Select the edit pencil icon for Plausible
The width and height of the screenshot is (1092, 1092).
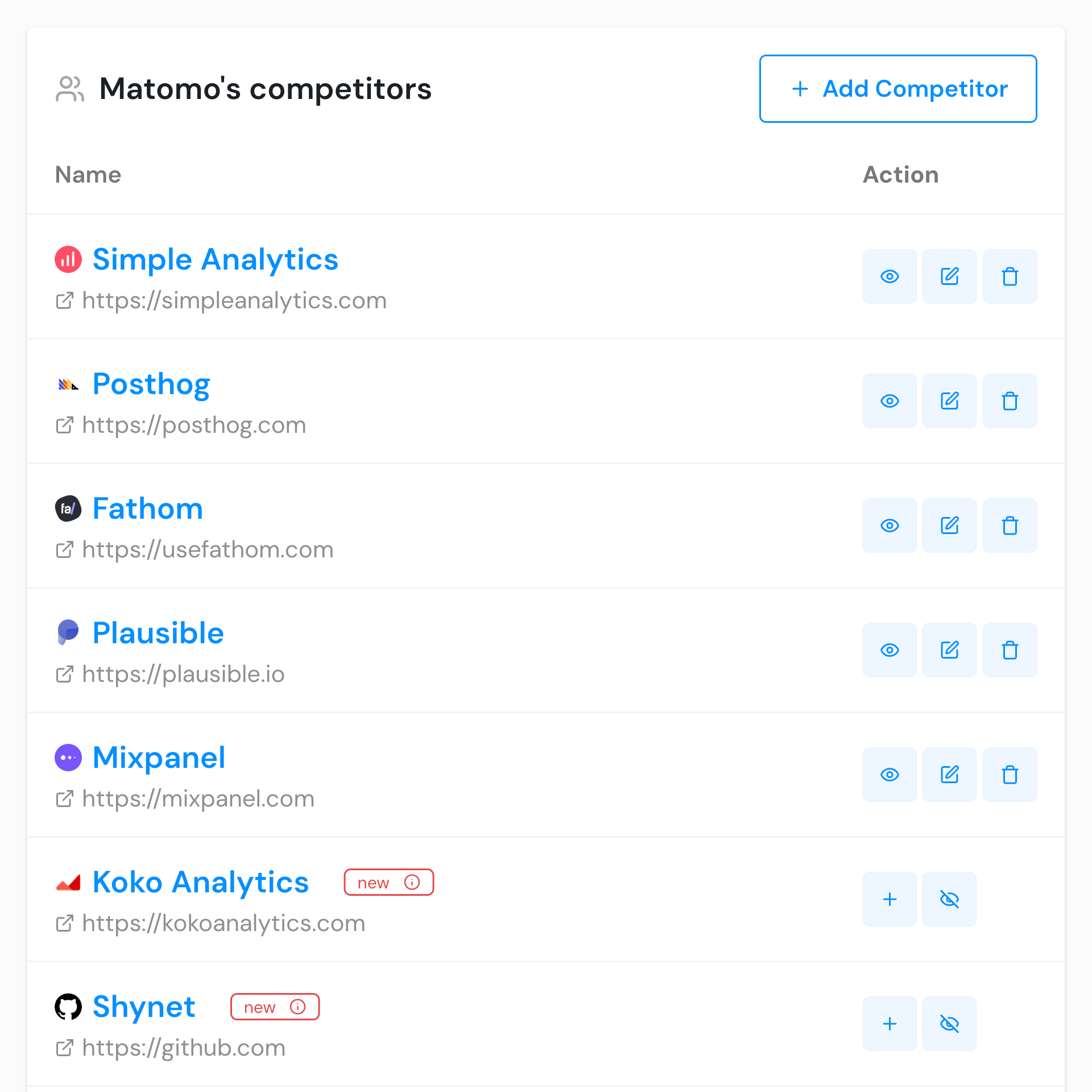pos(949,650)
